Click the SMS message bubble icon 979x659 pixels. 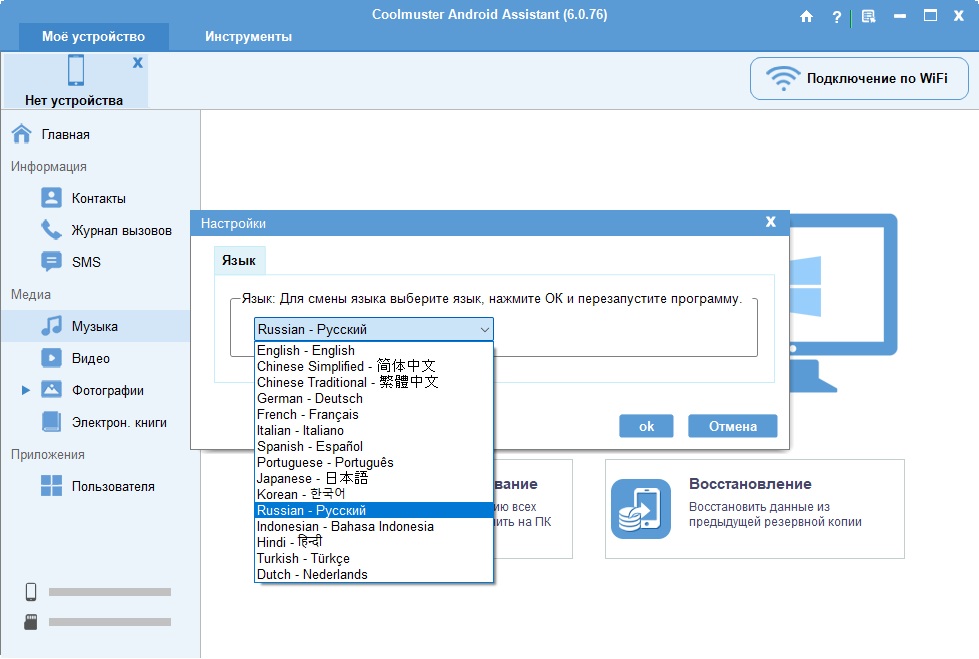[x=52, y=262]
